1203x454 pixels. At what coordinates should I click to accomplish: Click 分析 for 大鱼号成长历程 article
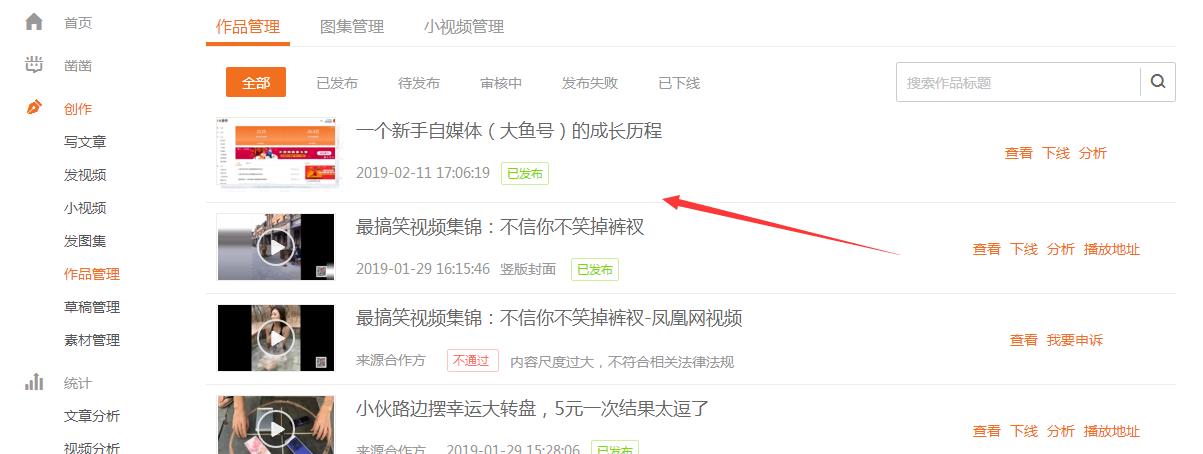coord(1093,153)
